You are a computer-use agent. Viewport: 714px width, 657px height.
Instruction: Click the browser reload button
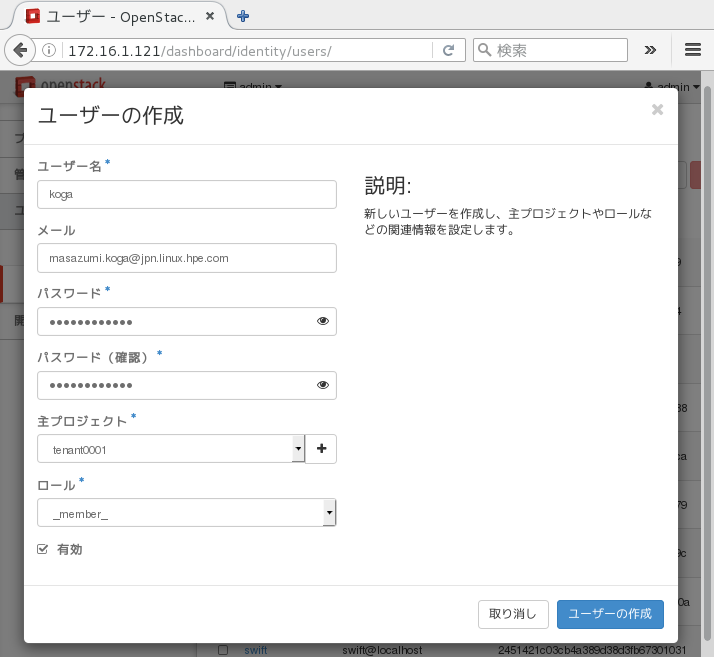coord(449,50)
